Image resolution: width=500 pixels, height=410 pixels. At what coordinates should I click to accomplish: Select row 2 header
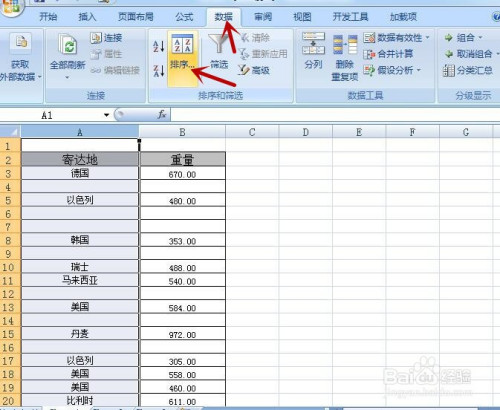[x=10, y=160]
